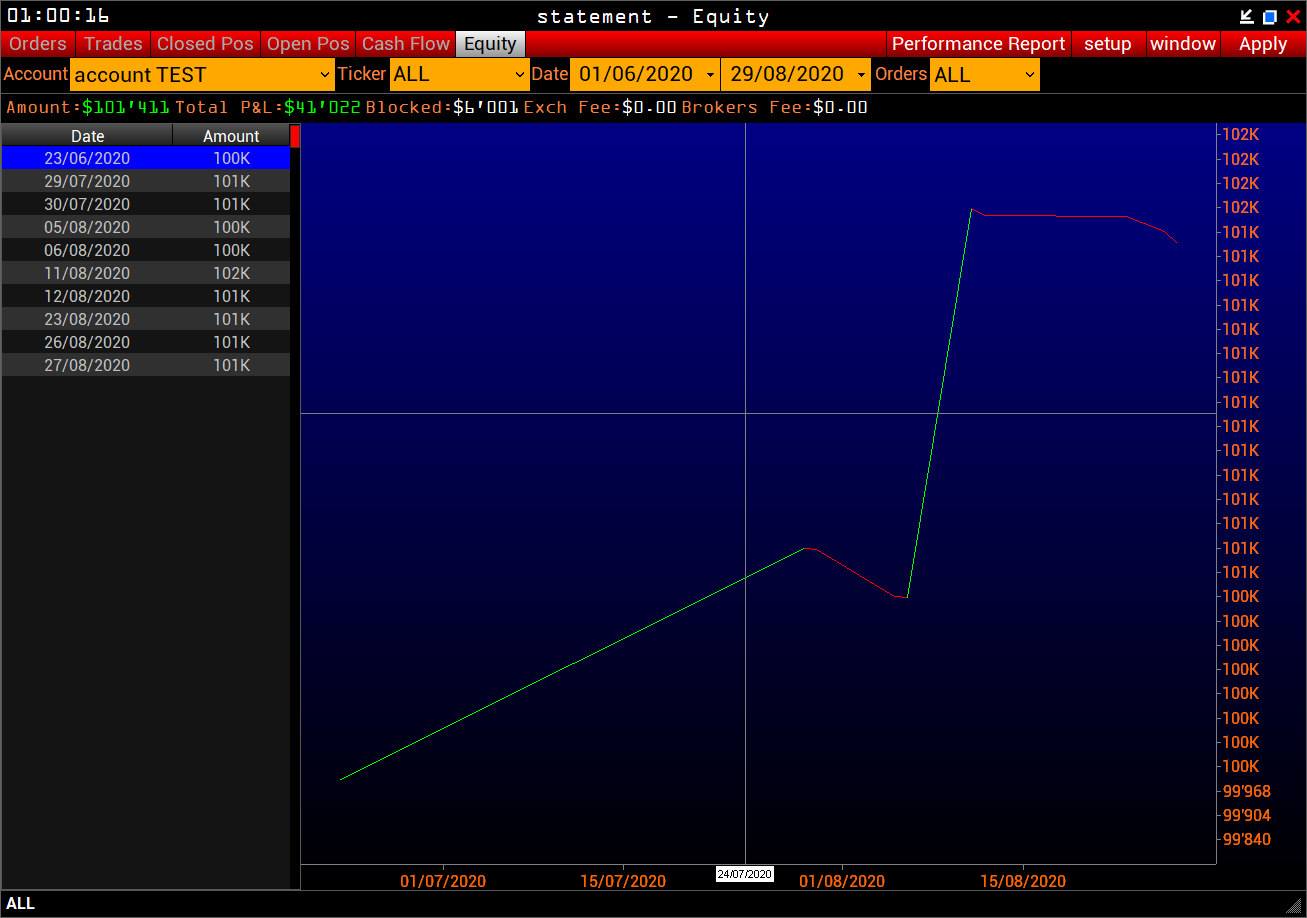Image resolution: width=1307 pixels, height=918 pixels.
Task: Open the end date picker 29/08/2020
Action: 795,75
